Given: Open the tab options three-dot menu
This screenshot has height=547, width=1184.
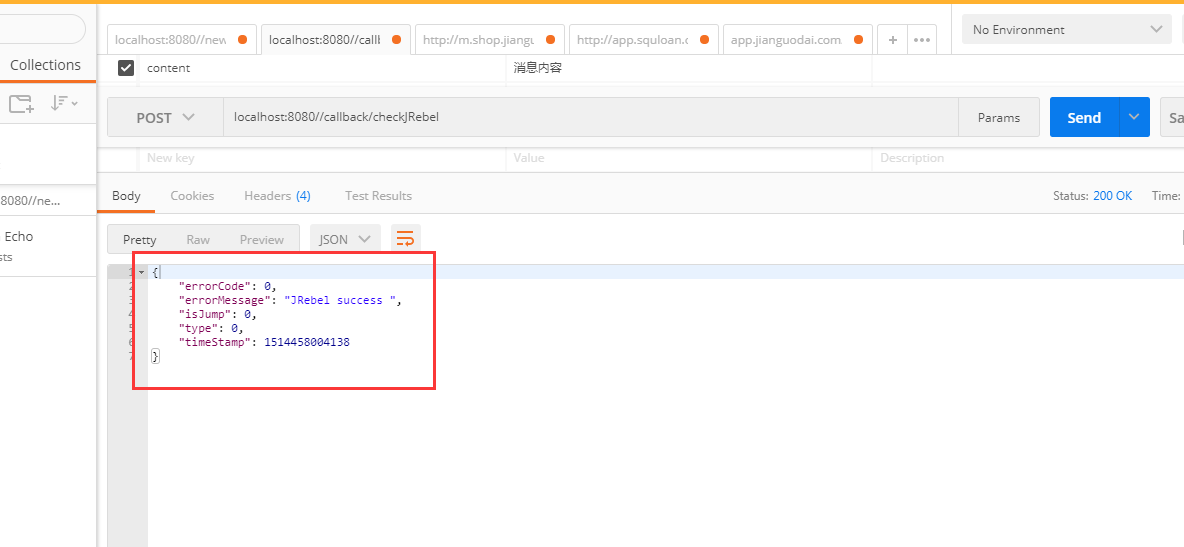Looking at the screenshot, I should pyautogui.click(x=922, y=40).
